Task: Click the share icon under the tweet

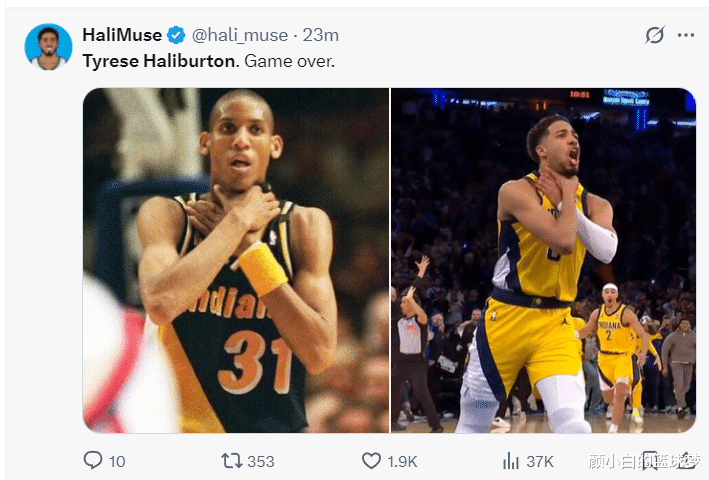Action: [x=687, y=461]
